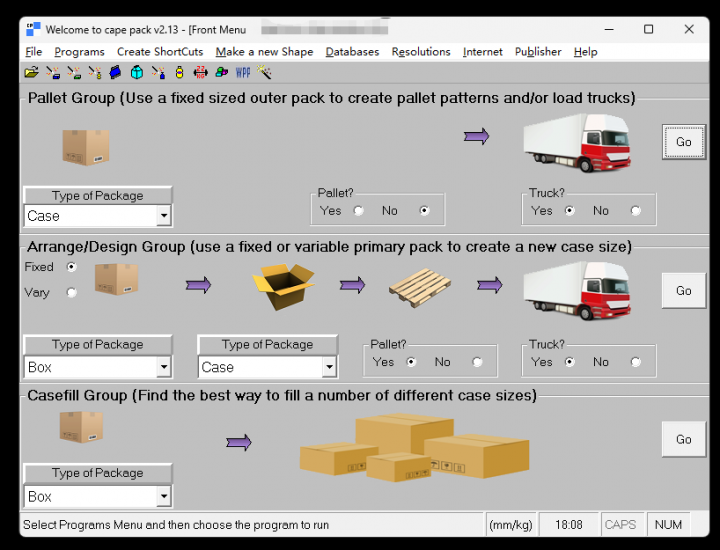
Task: Open the Databases menu
Action: (x=352, y=52)
